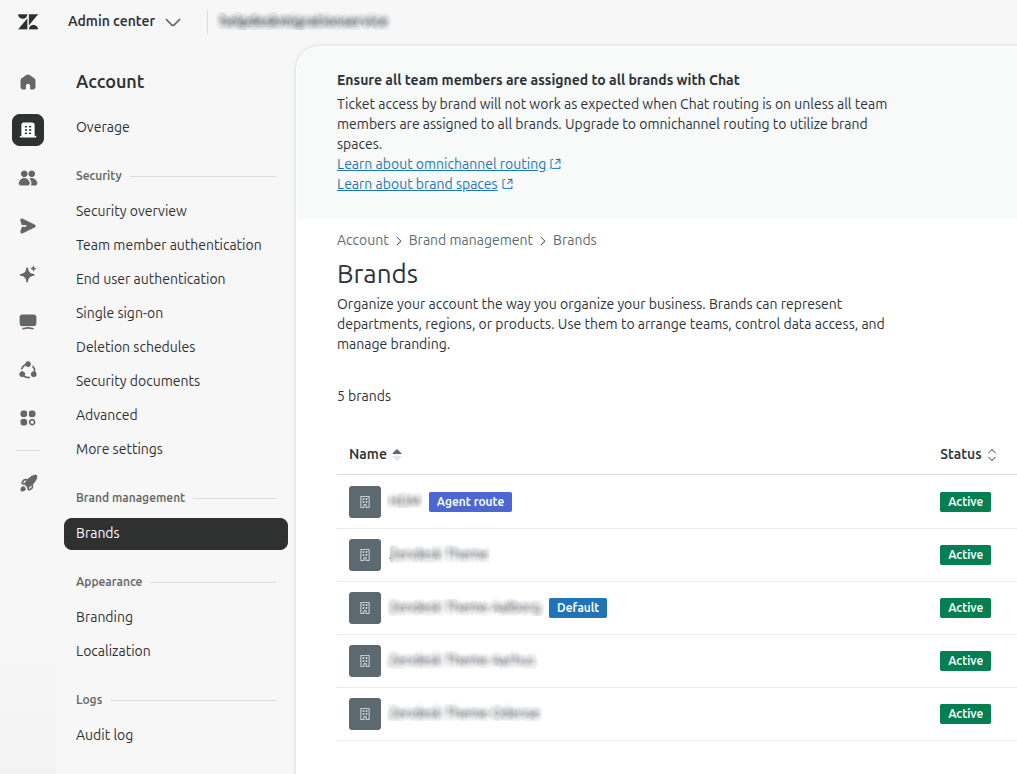
Task: Select Branding in Appearance section
Action: pyautogui.click(x=104, y=616)
